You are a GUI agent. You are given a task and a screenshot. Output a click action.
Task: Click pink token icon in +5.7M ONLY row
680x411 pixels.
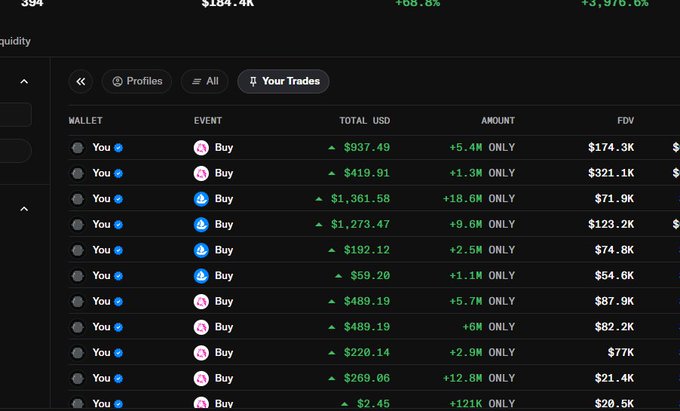[x=201, y=301]
